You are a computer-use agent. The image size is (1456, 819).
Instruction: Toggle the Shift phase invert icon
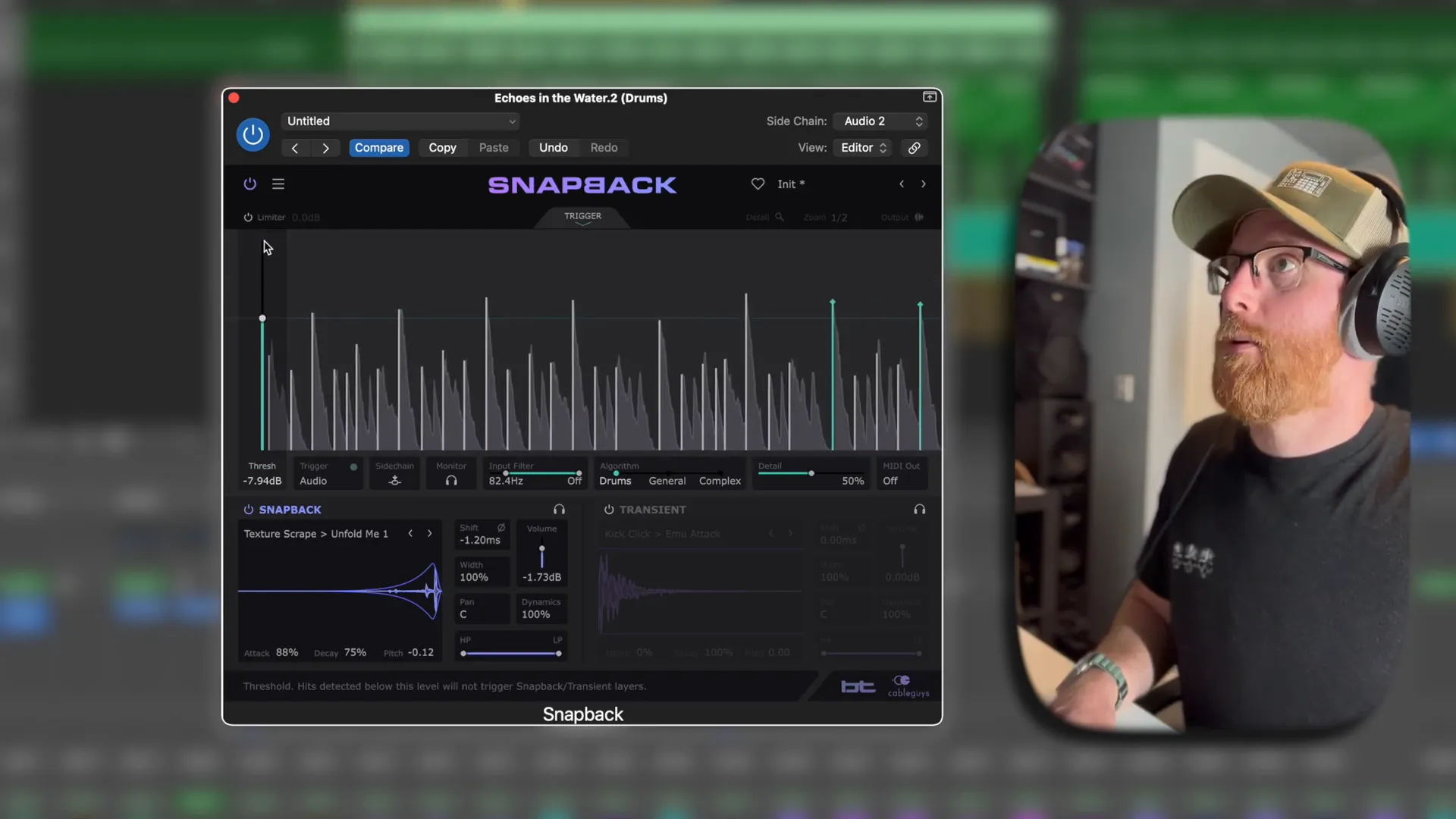(x=501, y=528)
